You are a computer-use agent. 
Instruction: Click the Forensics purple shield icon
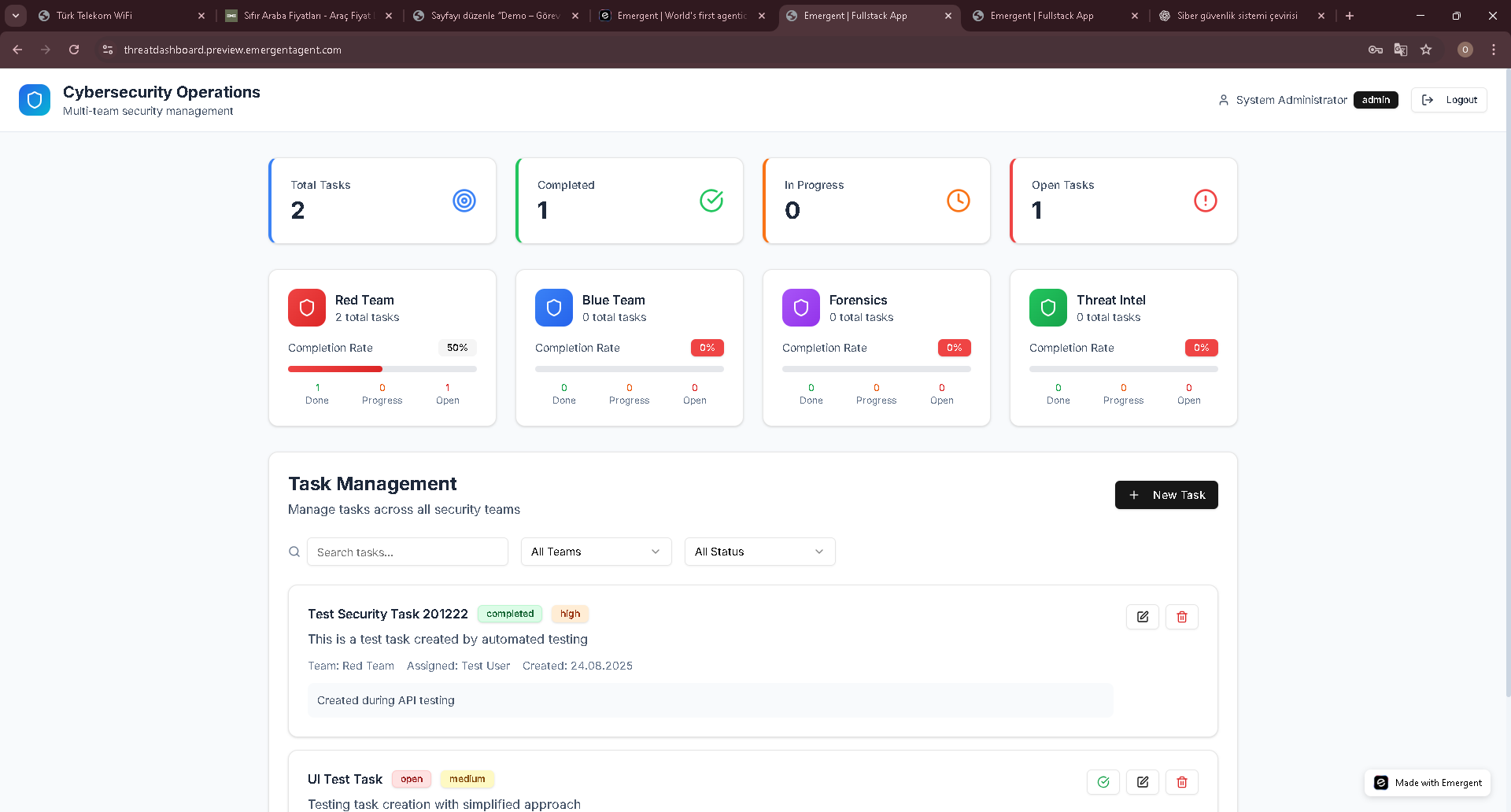pos(800,308)
